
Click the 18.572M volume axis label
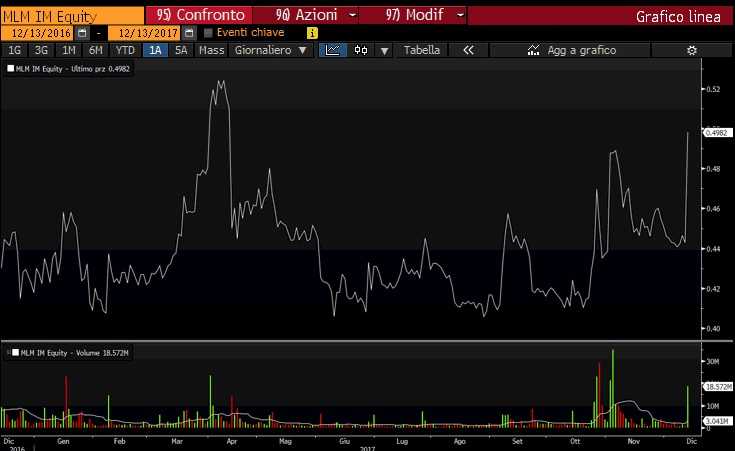click(718, 386)
